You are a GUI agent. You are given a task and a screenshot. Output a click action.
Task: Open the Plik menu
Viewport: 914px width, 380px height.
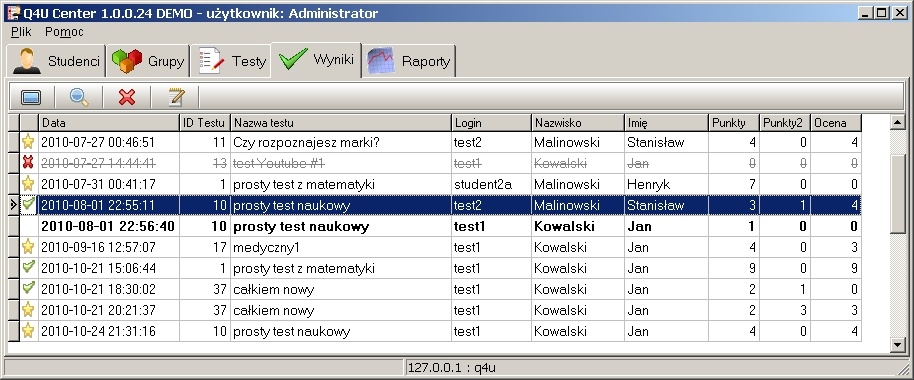pyautogui.click(x=21, y=32)
